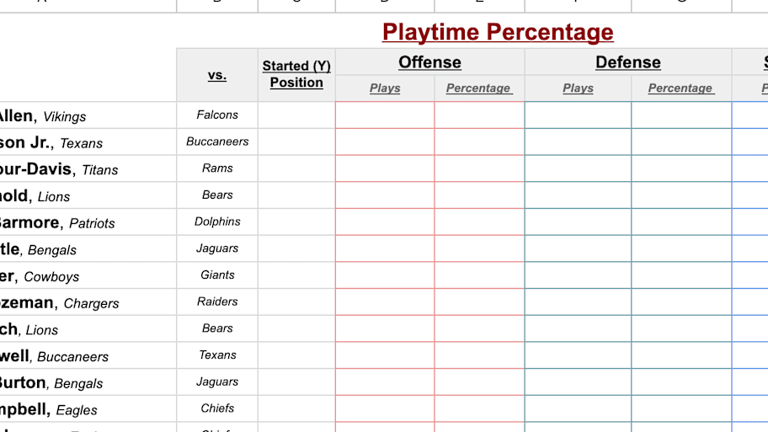Select the Giants opponent cell
768x432 pixels.
click(x=217, y=275)
